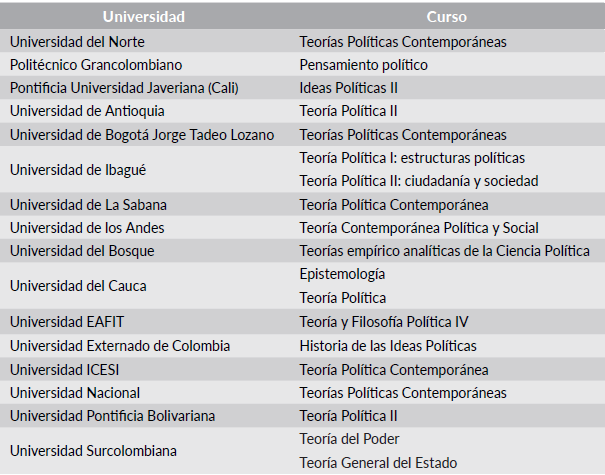The width and height of the screenshot is (605, 475).
Task: Click Universidad Pontificia Bolivariana cell
Action: click(x=112, y=416)
